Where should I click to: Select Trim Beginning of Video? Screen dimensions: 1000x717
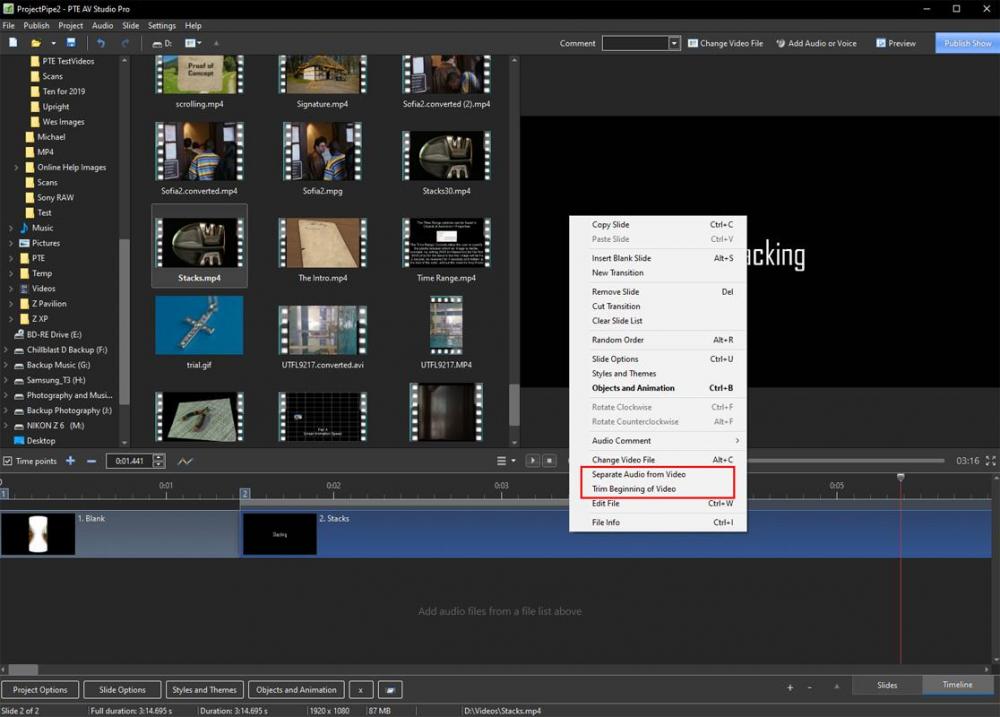coord(633,489)
